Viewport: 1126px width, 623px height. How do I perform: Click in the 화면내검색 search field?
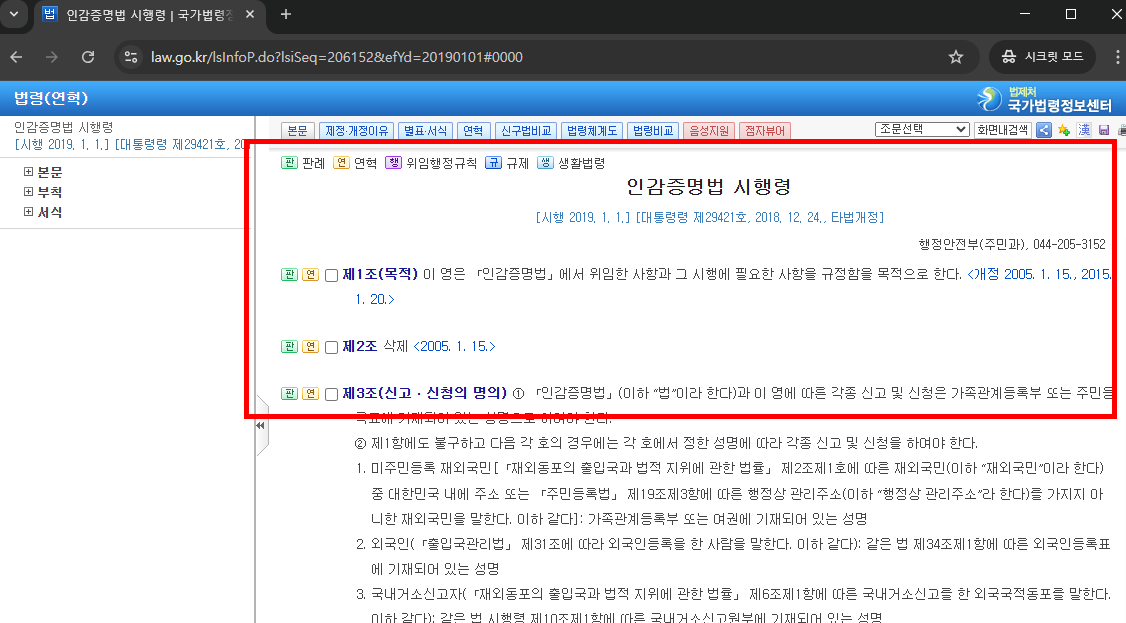tap(1000, 130)
